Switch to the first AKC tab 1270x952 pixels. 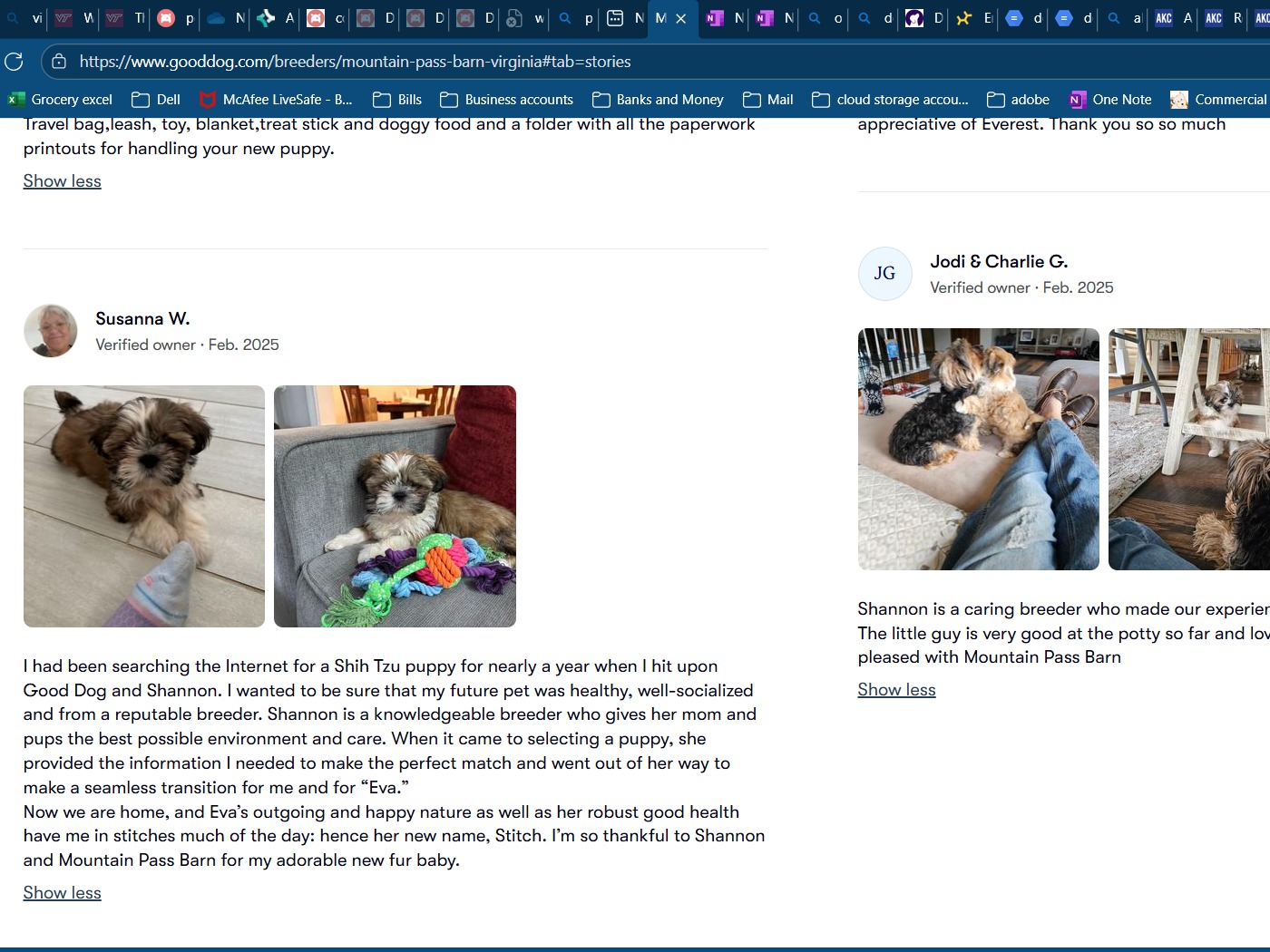(1174, 18)
